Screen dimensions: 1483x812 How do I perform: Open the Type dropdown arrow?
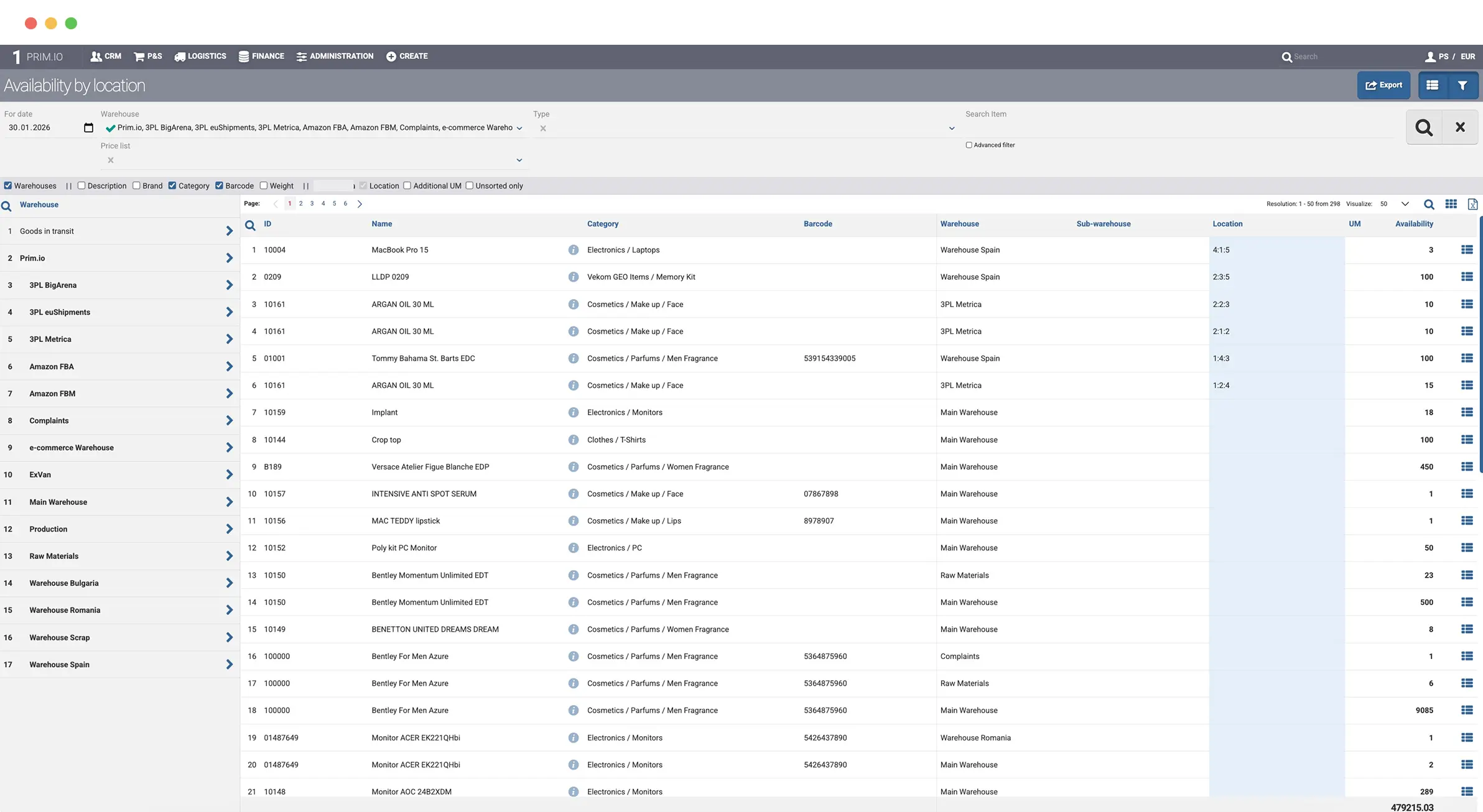click(951, 129)
